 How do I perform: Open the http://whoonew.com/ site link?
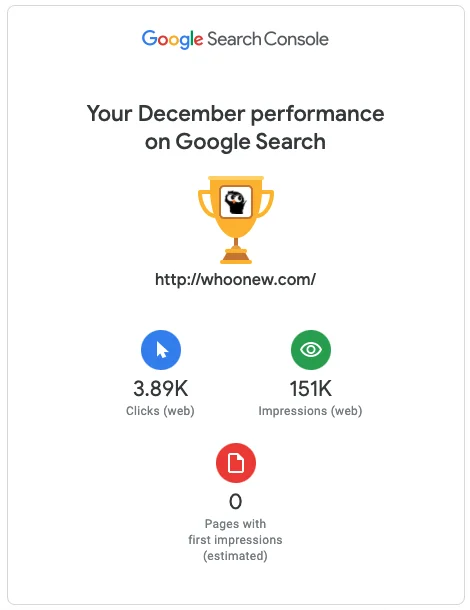pyautogui.click(x=235, y=279)
